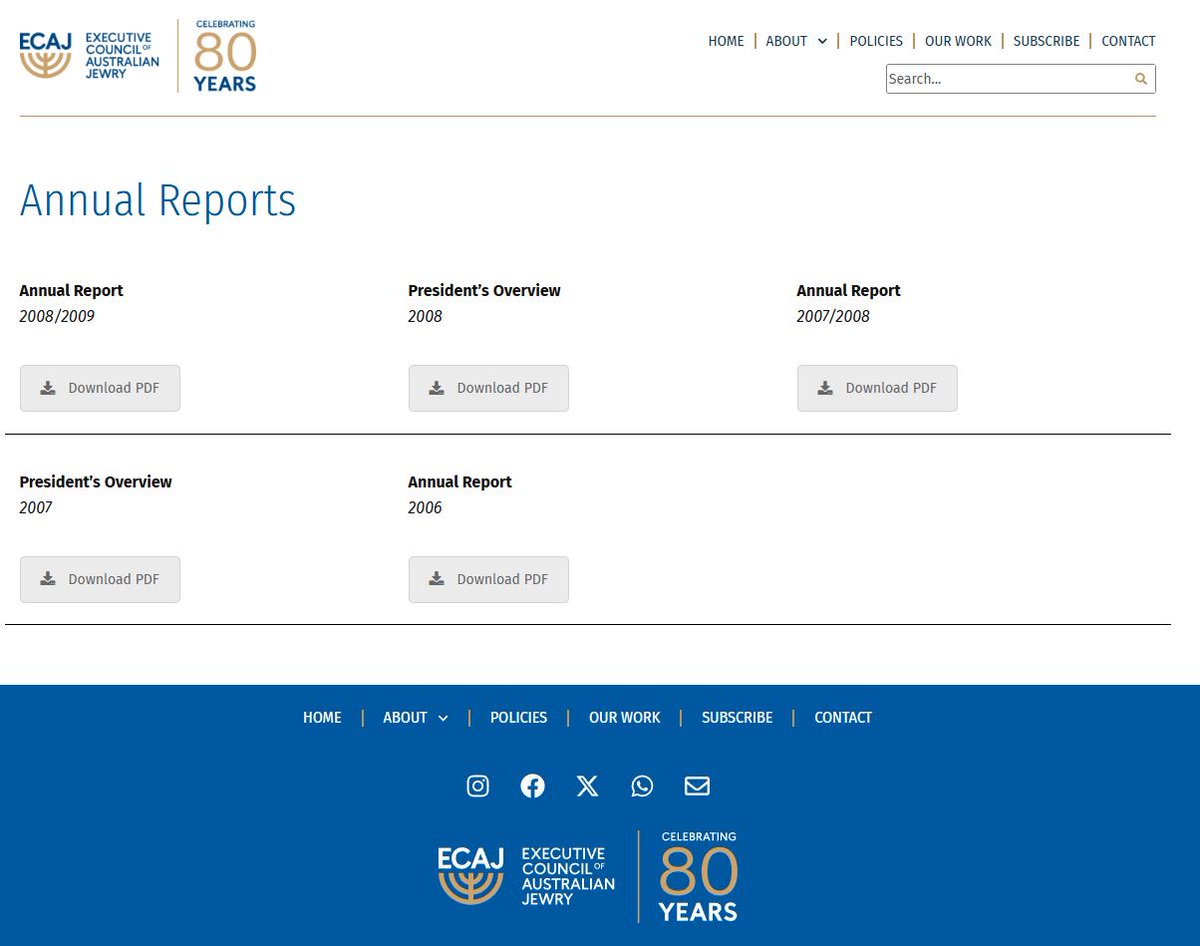Open footer ECAJ 80 Years logo
Viewport: 1200px width, 946px height.
coord(588,876)
